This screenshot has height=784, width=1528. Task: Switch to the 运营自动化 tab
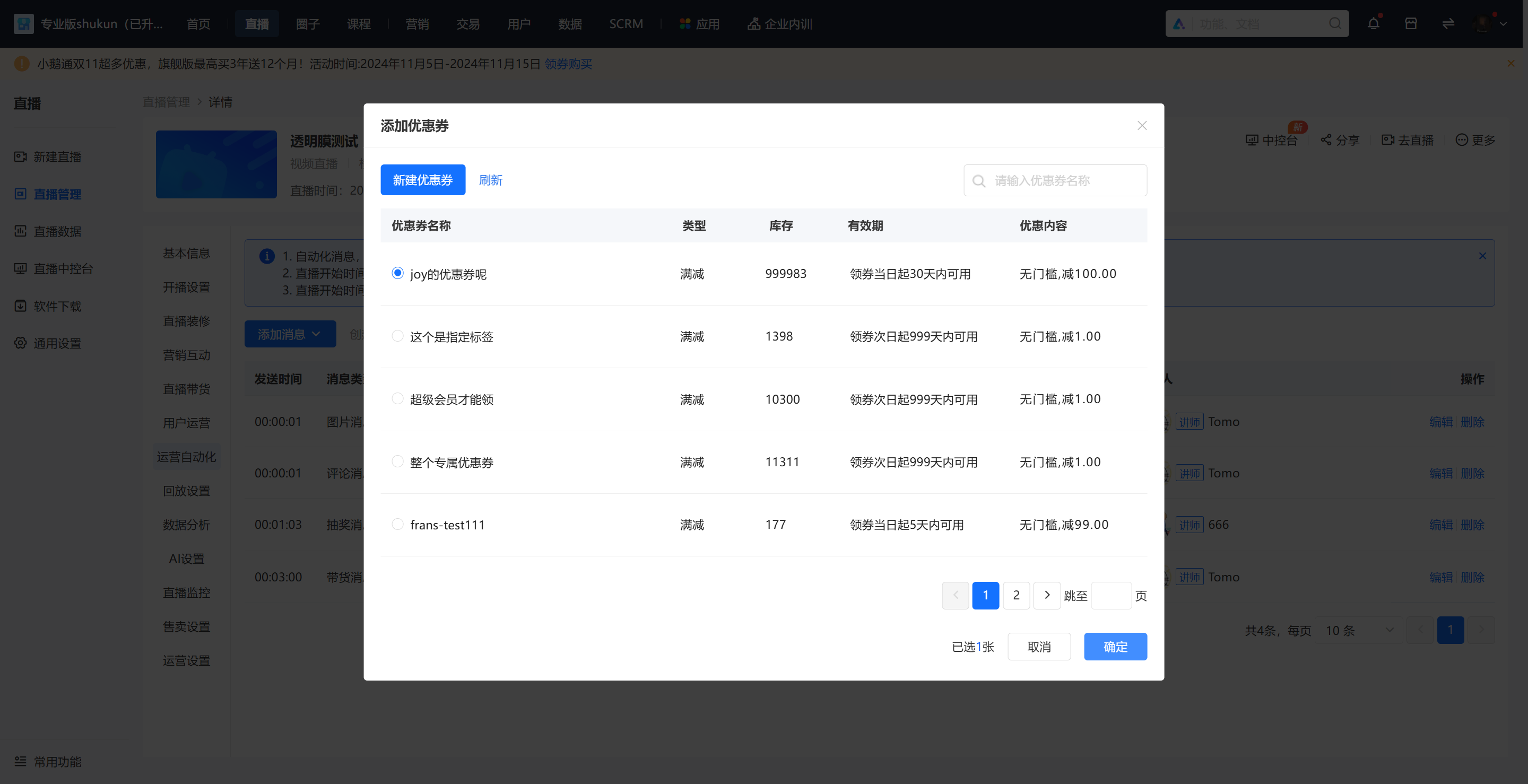coord(186,457)
